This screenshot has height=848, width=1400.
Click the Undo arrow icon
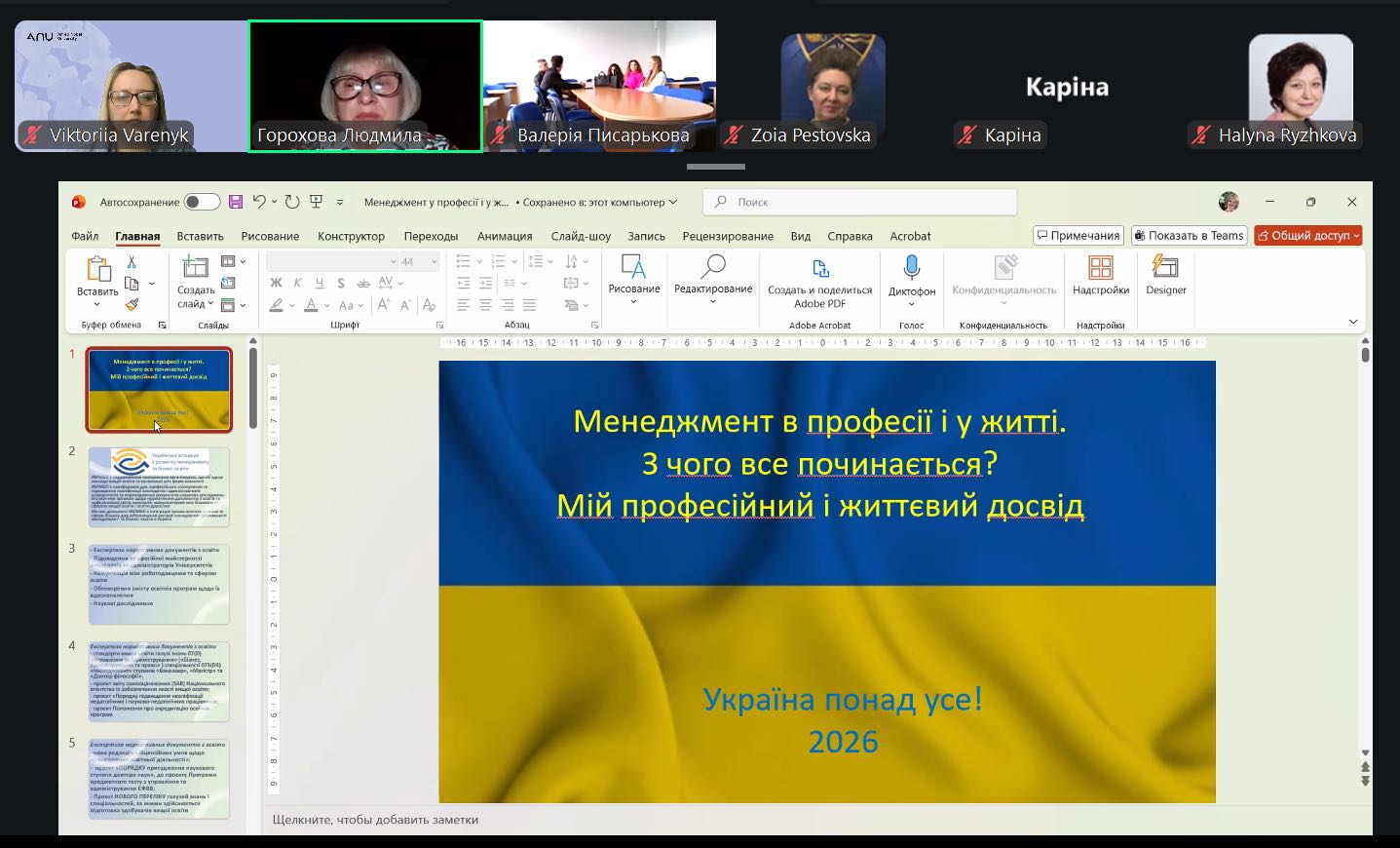pyautogui.click(x=259, y=202)
